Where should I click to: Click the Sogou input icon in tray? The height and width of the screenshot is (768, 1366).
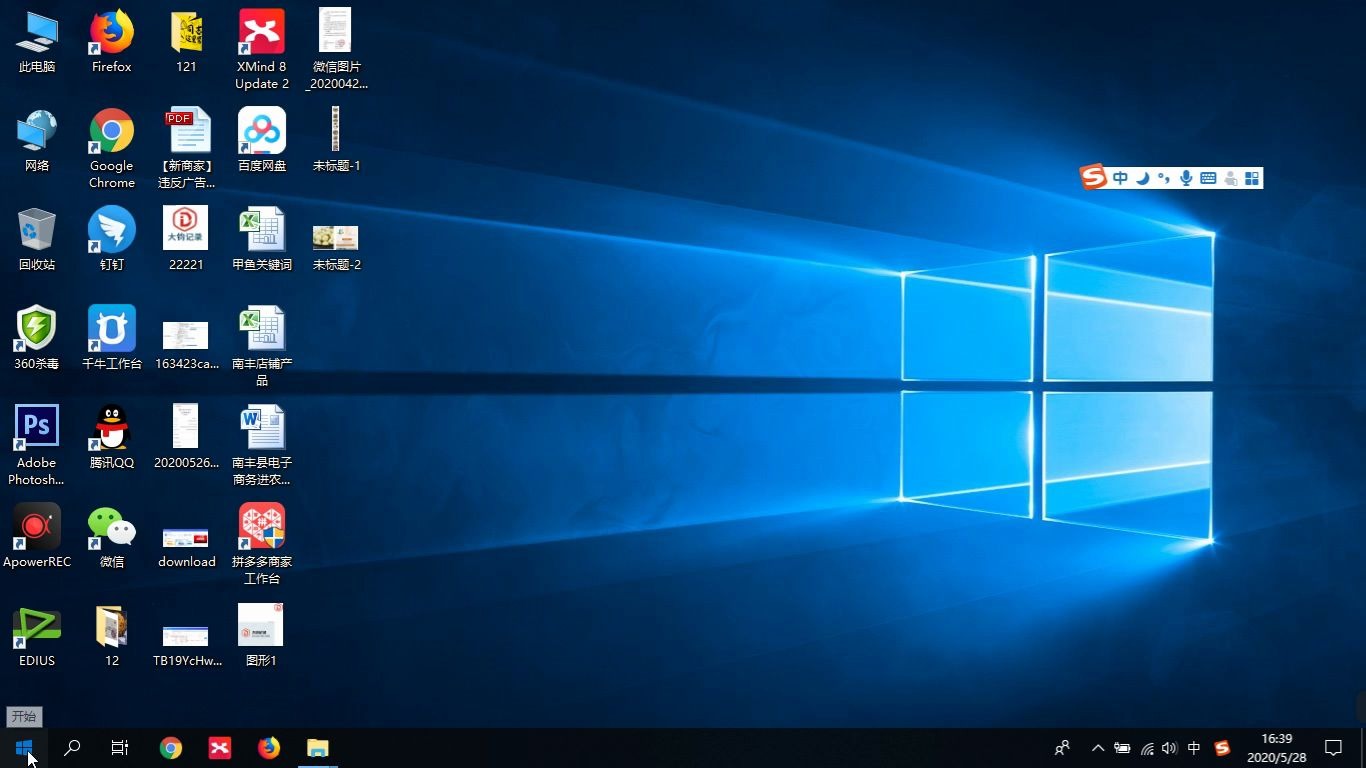coord(1222,748)
